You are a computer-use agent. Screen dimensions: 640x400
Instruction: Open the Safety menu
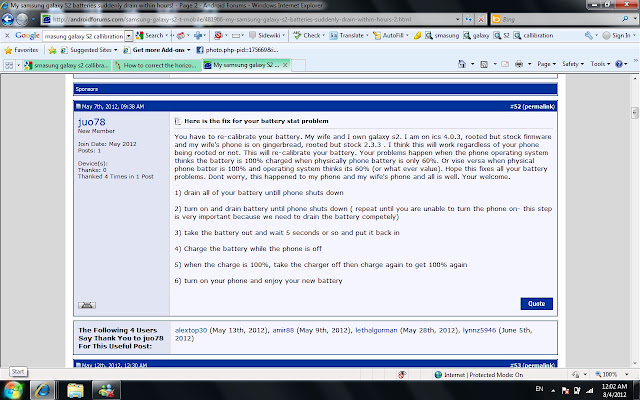click(x=573, y=64)
